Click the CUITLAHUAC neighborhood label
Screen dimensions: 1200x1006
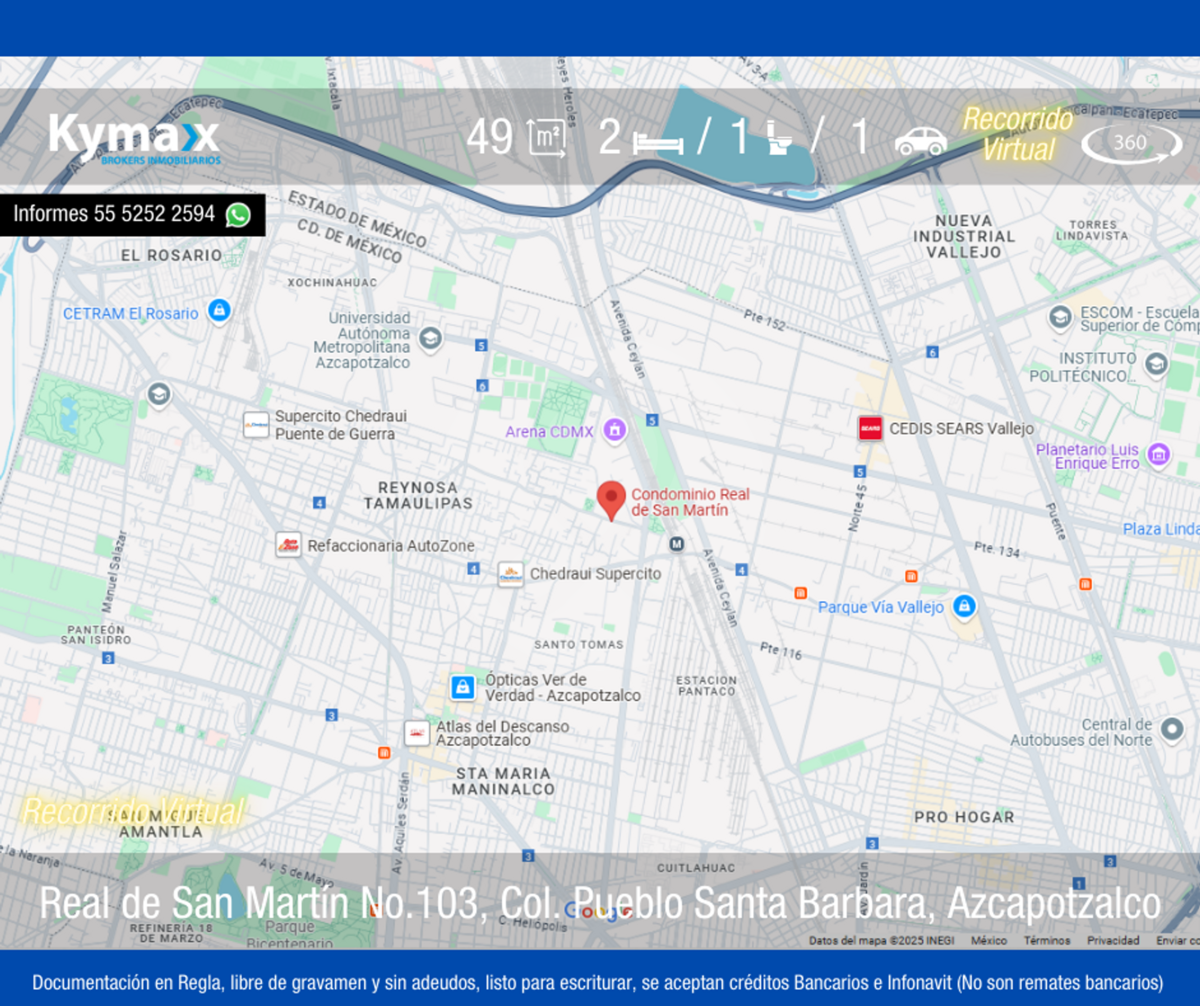coord(696,868)
